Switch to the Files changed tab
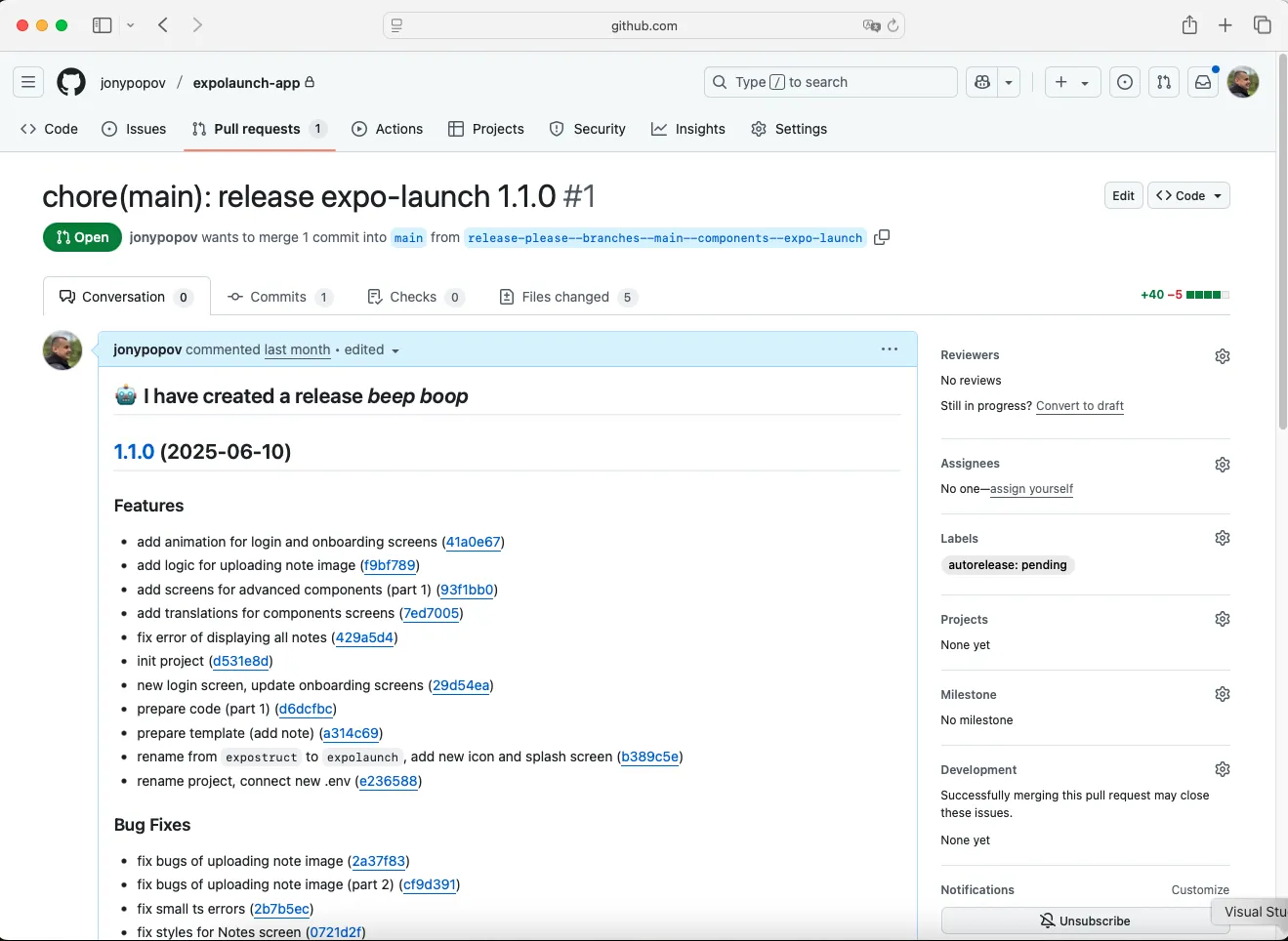This screenshot has width=1288, height=941. pos(568,297)
